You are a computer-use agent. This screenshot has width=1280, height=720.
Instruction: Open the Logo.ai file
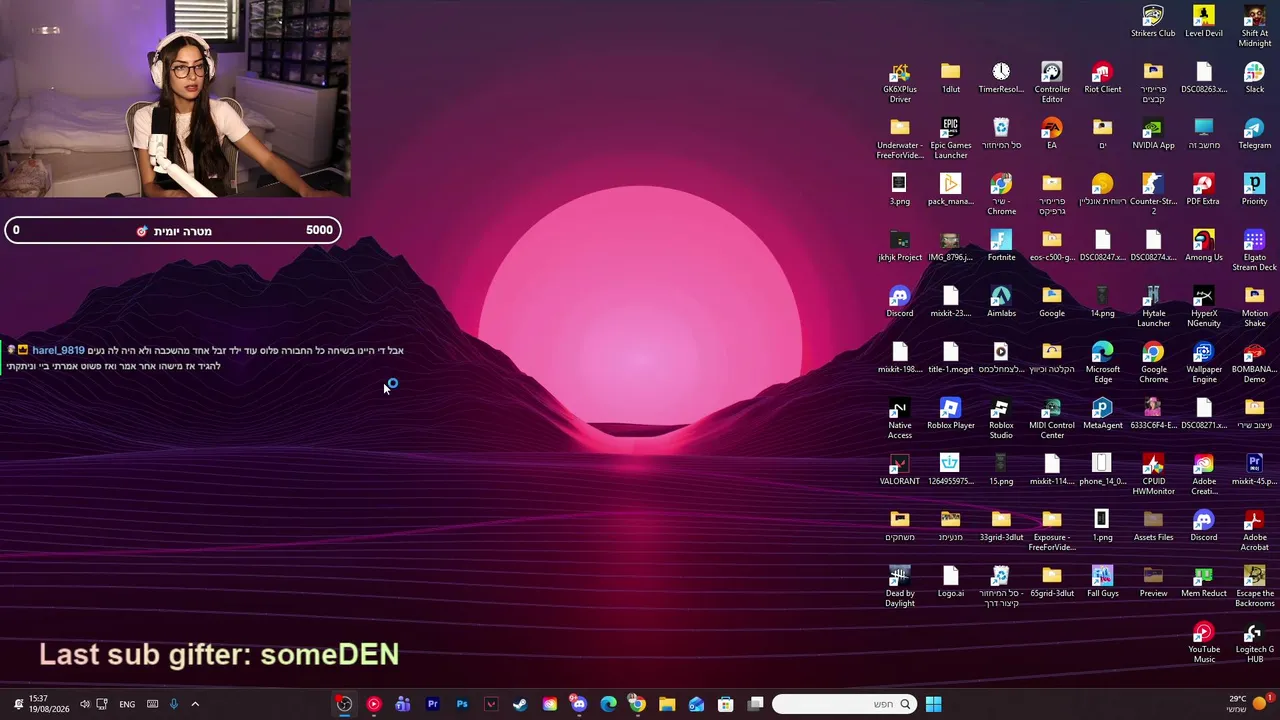950,581
